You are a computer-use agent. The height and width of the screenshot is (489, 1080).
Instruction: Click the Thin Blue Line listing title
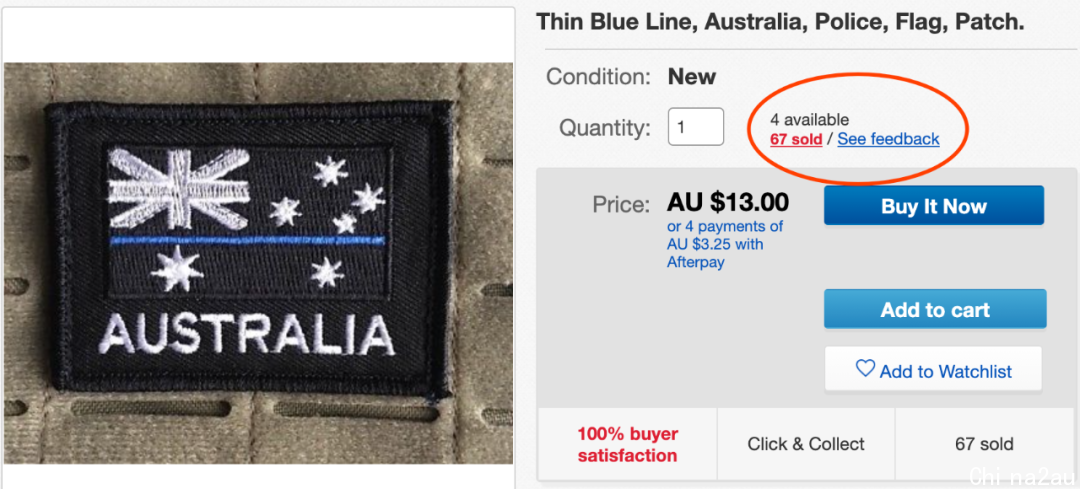780,21
